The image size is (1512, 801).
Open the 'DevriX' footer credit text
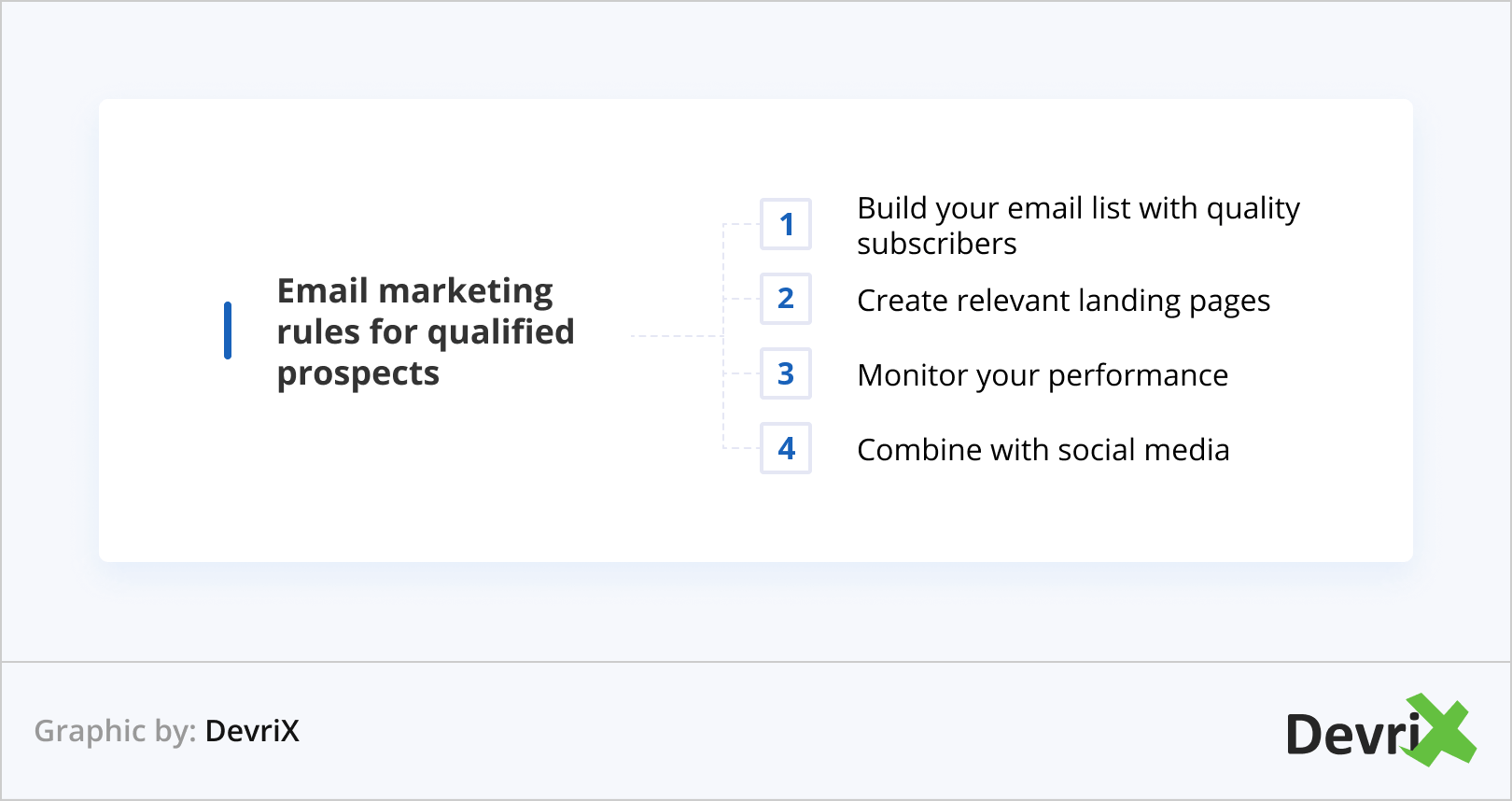252,731
